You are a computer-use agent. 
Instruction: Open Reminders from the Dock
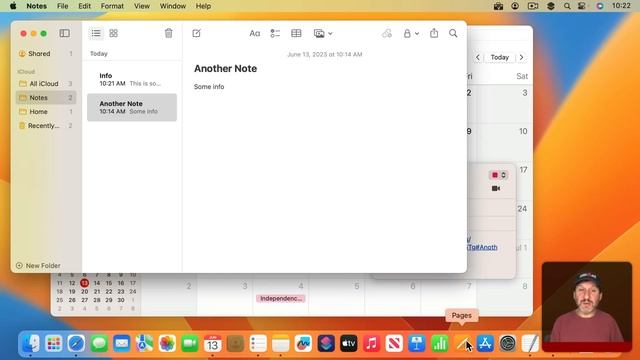click(258, 343)
